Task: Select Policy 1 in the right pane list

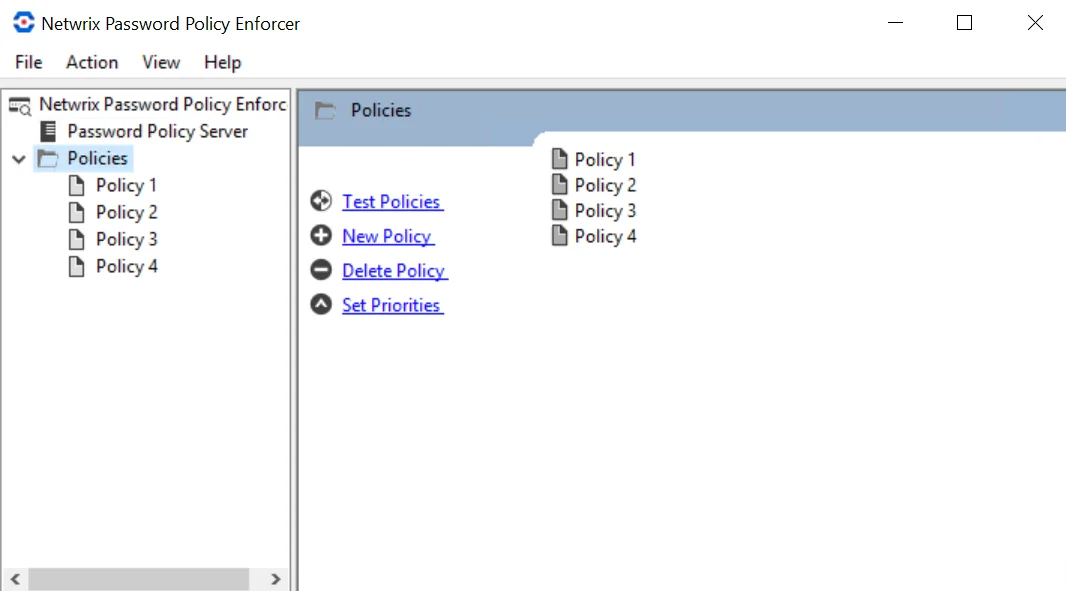Action: [x=605, y=160]
